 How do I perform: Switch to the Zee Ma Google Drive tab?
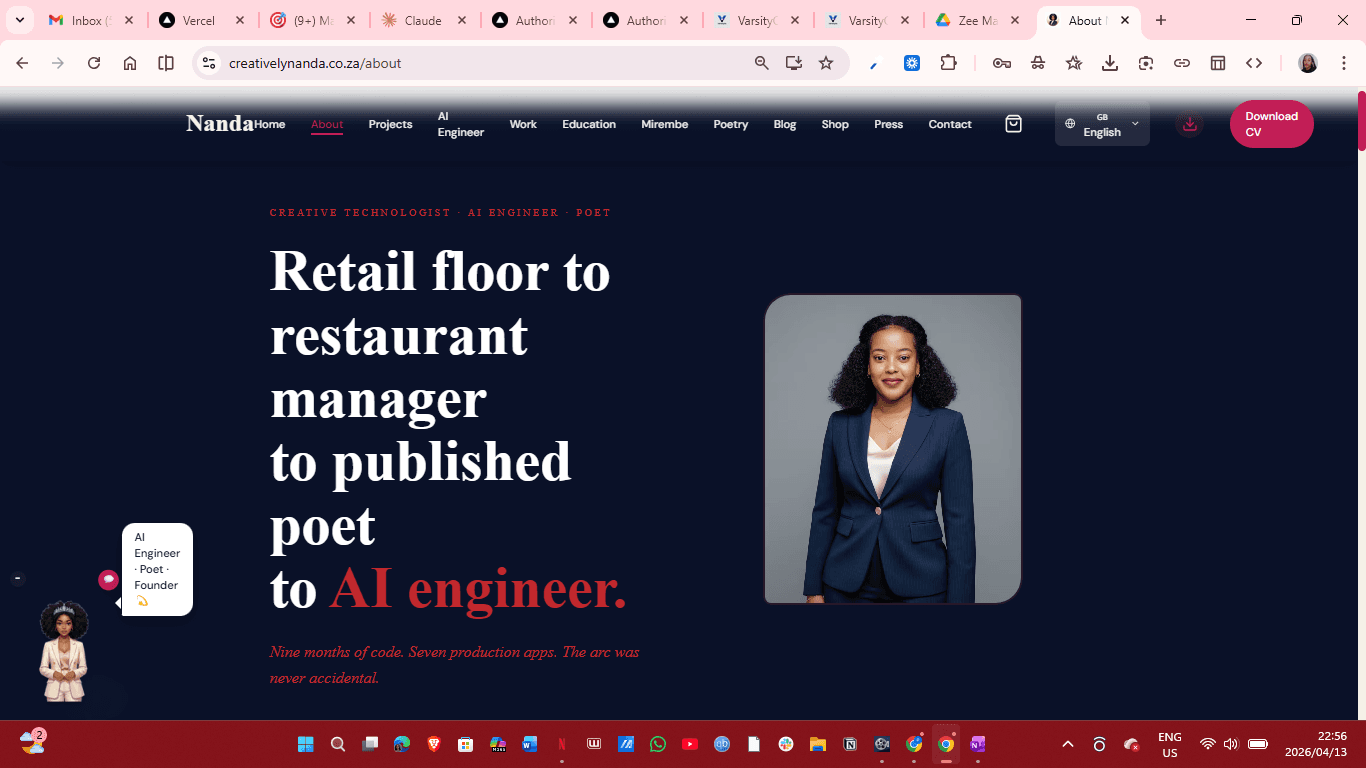(975, 20)
